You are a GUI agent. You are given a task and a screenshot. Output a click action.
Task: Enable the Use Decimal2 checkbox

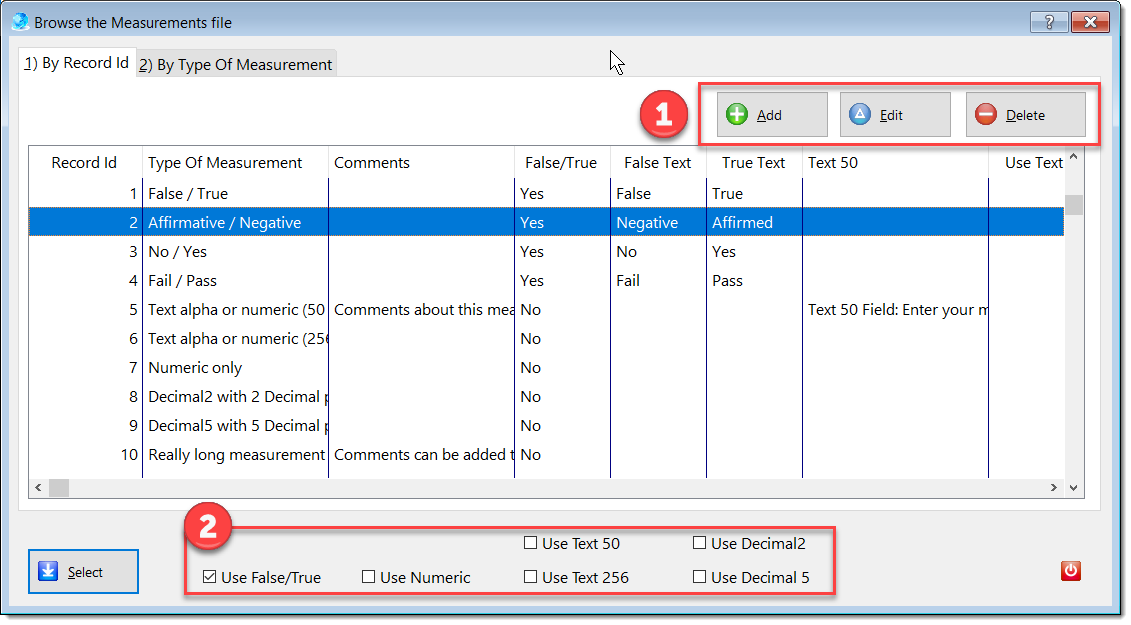click(x=700, y=544)
